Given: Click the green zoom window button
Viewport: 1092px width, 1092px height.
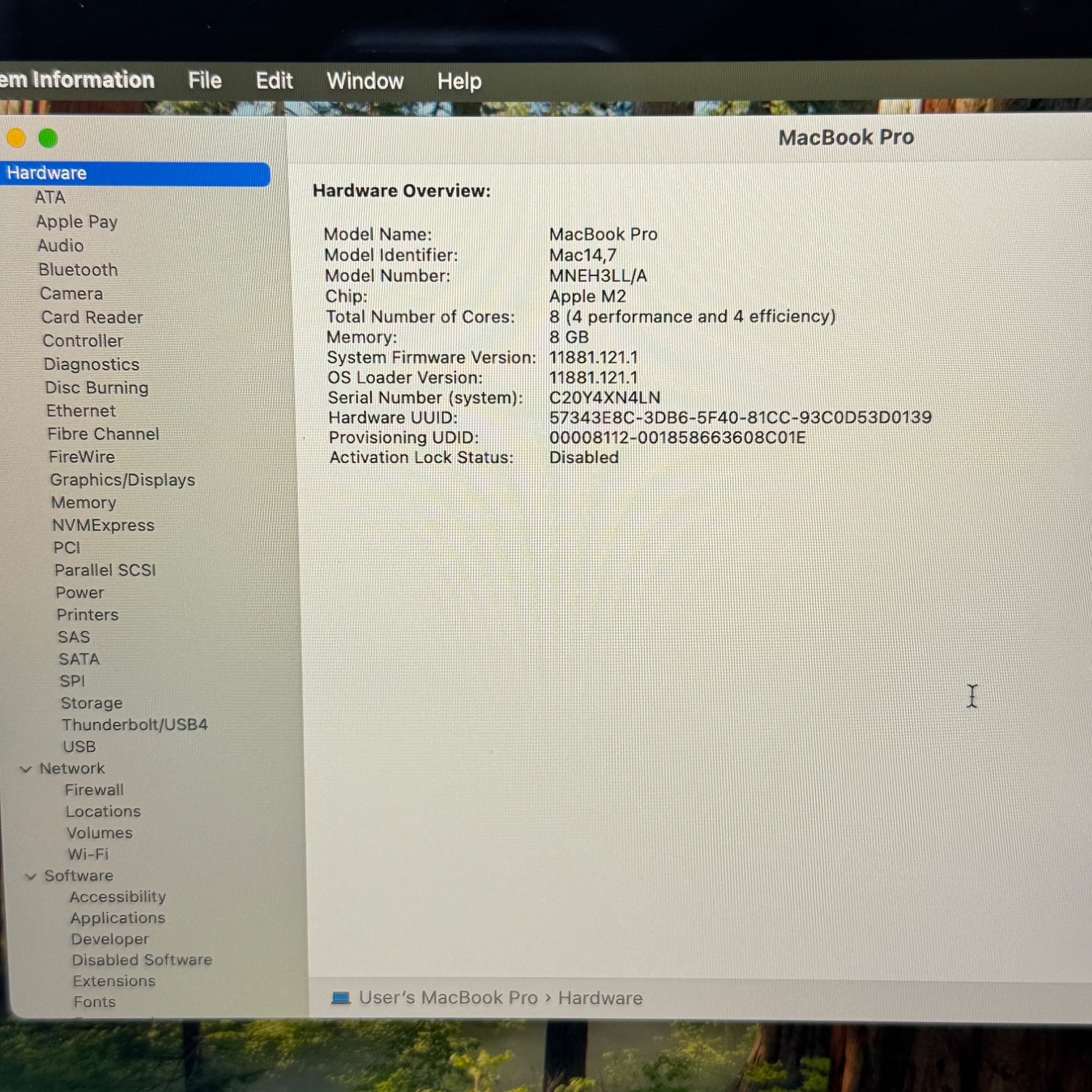Looking at the screenshot, I should (48, 138).
